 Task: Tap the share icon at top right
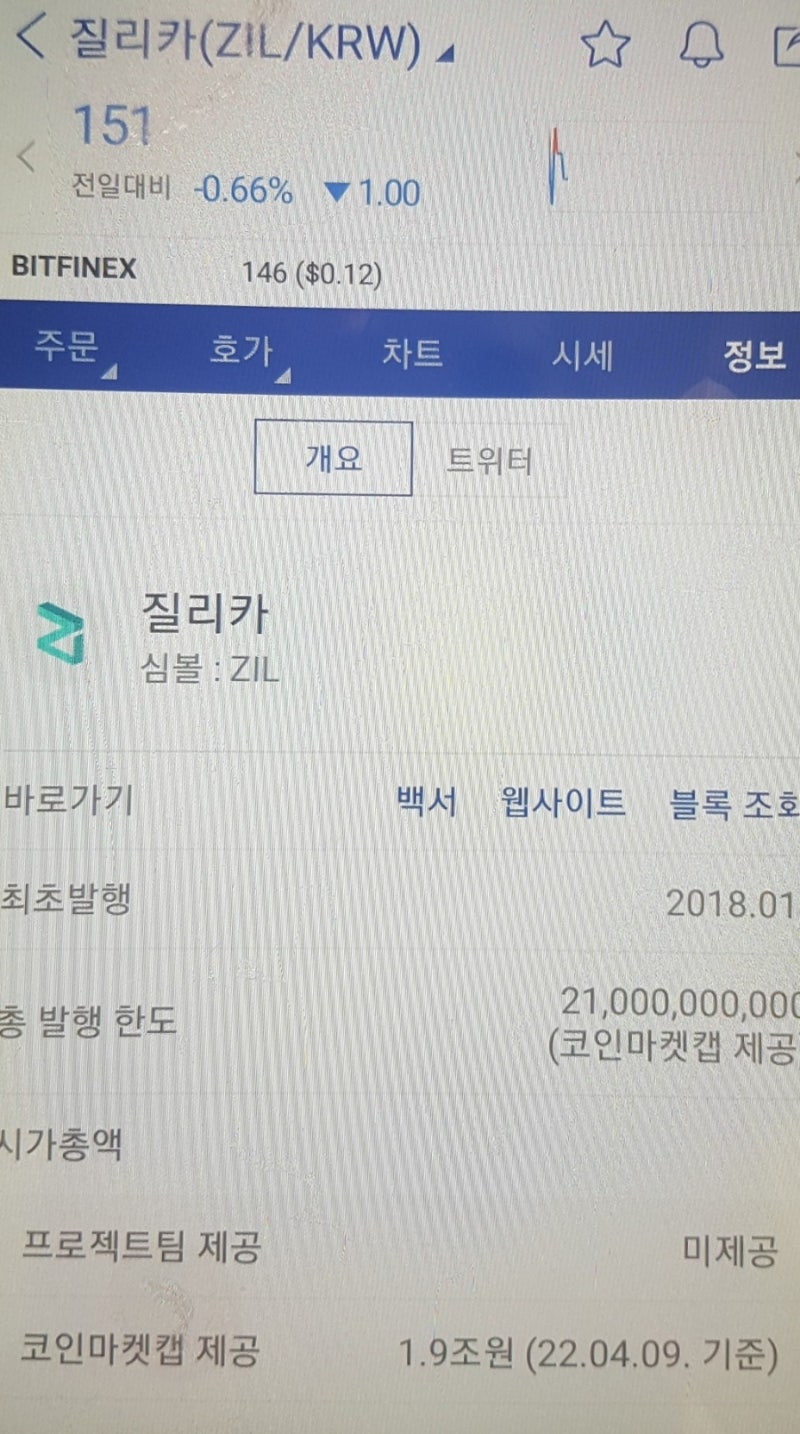(x=786, y=46)
